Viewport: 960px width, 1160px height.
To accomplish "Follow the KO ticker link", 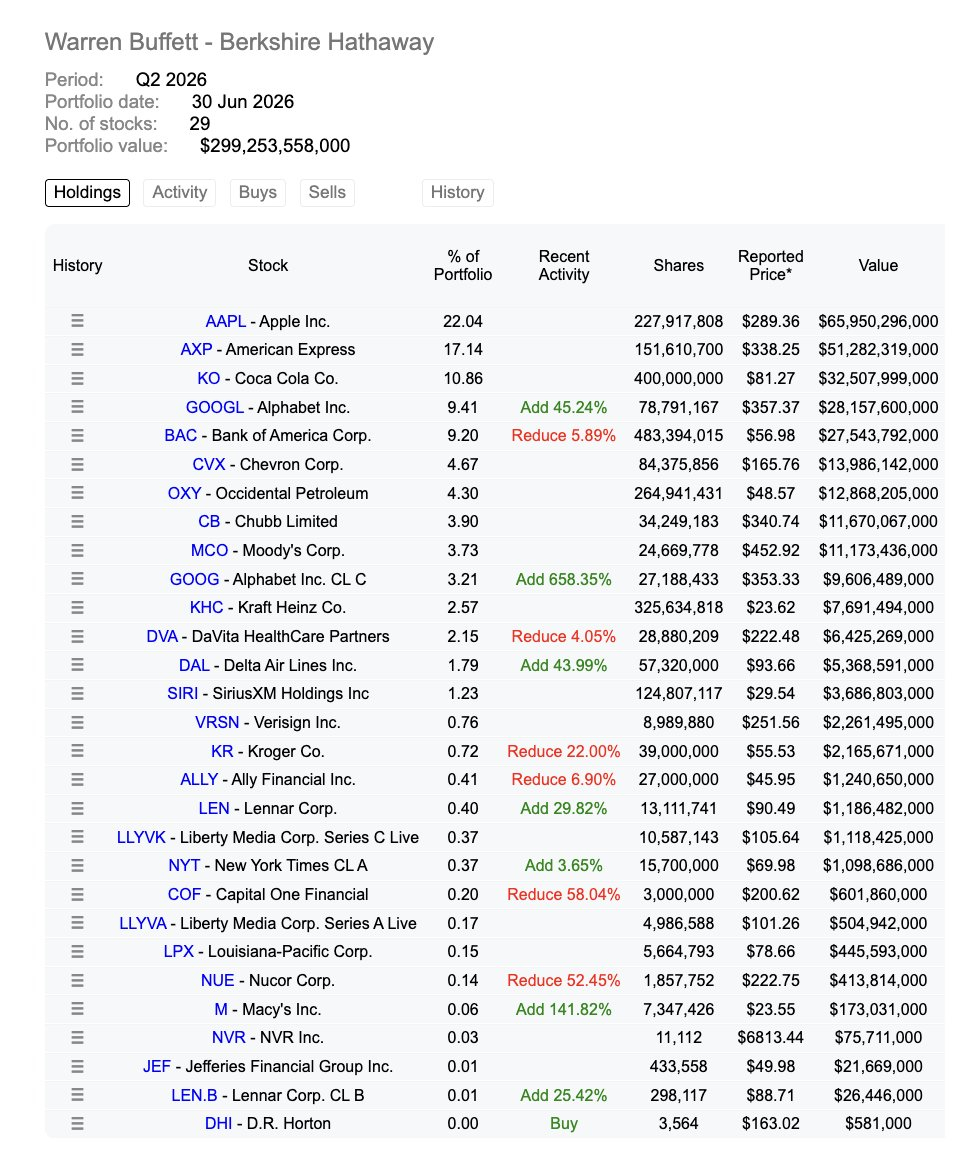I will click(x=209, y=378).
